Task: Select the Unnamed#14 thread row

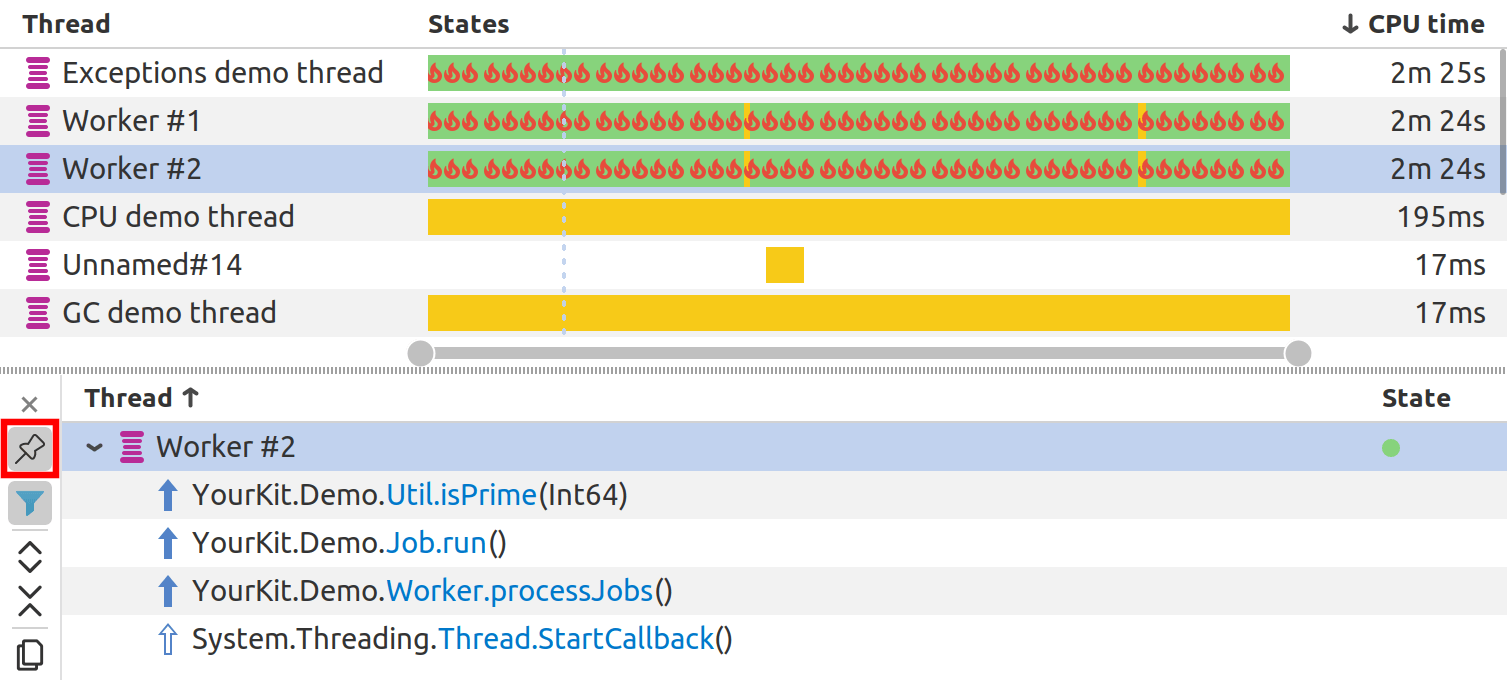Action: coord(750,265)
